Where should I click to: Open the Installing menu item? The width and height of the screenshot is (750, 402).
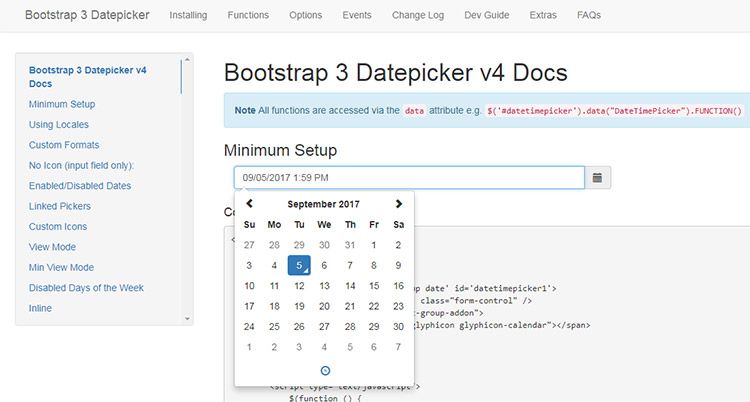189,16
